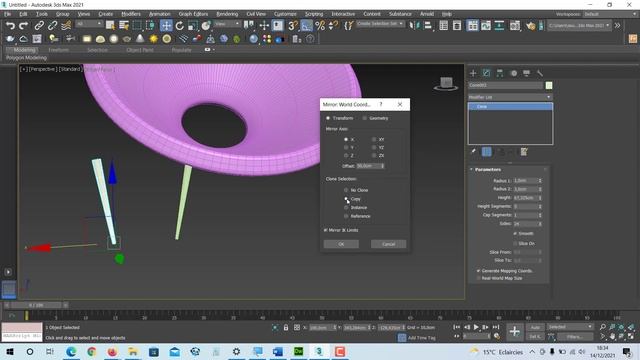Open the key filter Selected dropdown
This screenshot has width=640, height=360.
click(569, 327)
